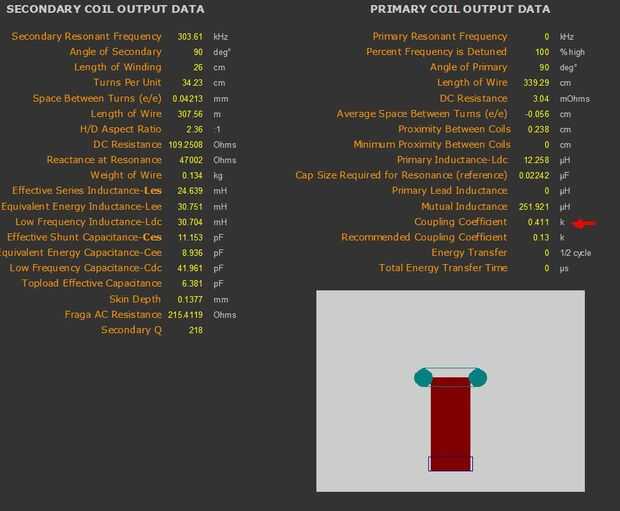Screen dimensions: 620x511
Task: Click primary Length of Wire value 339.29
Action: click(x=536, y=83)
